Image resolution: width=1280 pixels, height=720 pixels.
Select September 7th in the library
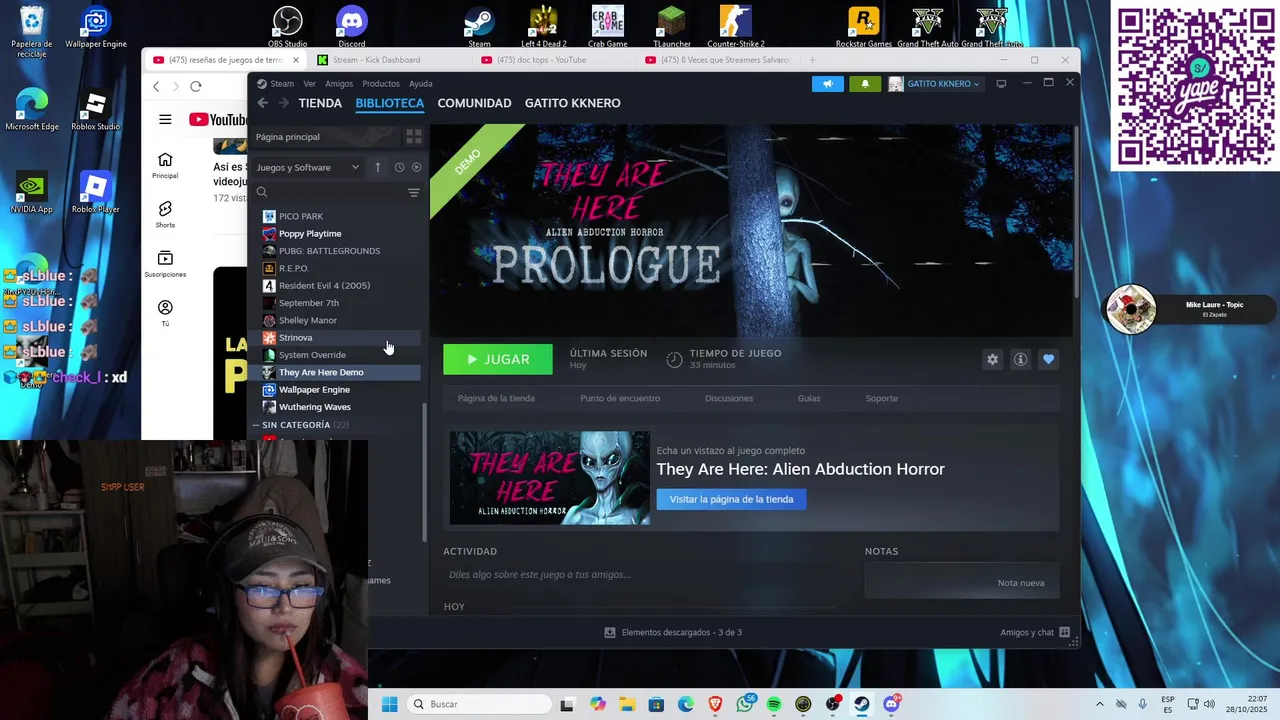click(x=337, y=303)
